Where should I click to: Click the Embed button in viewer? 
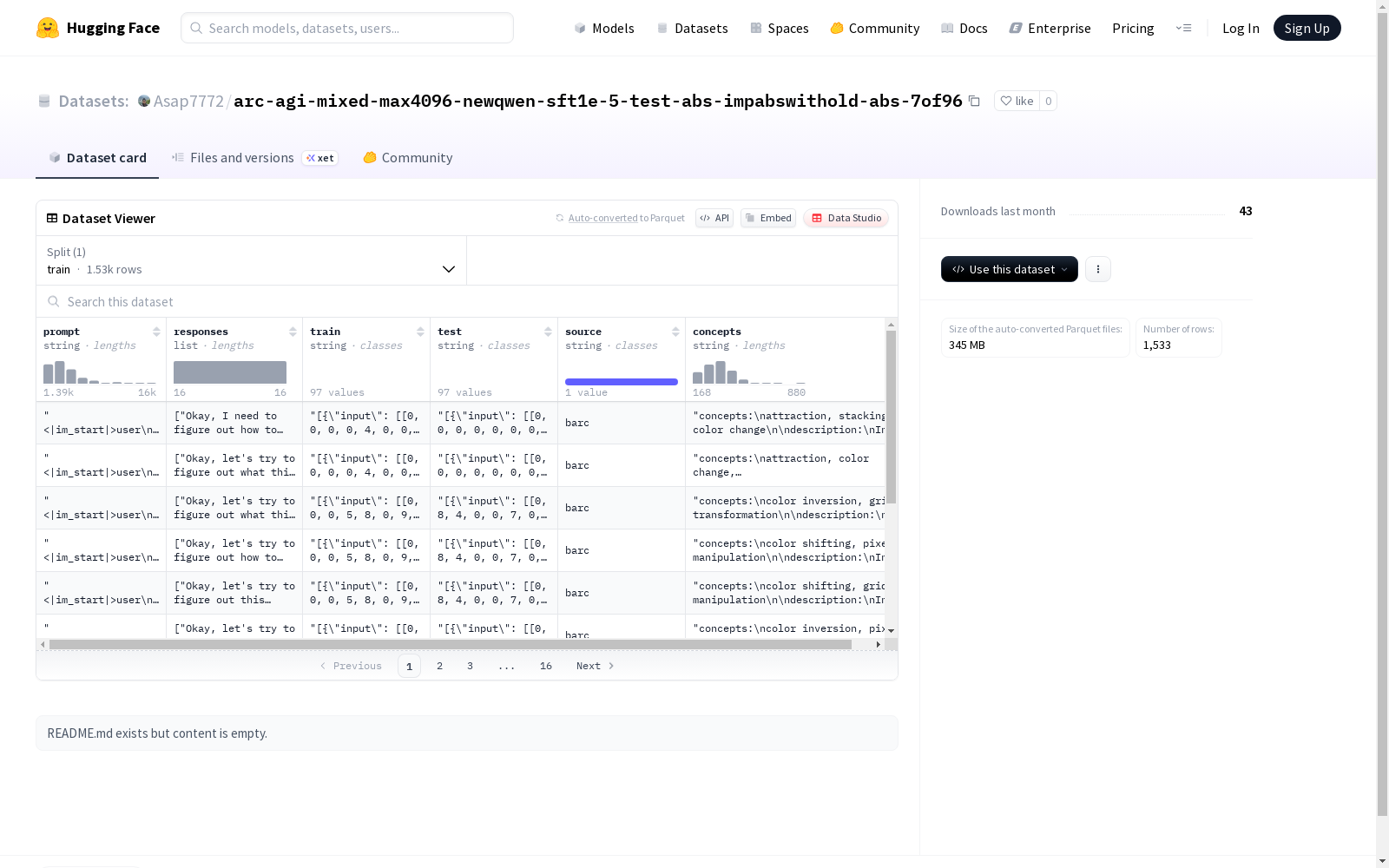coord(768,218)
